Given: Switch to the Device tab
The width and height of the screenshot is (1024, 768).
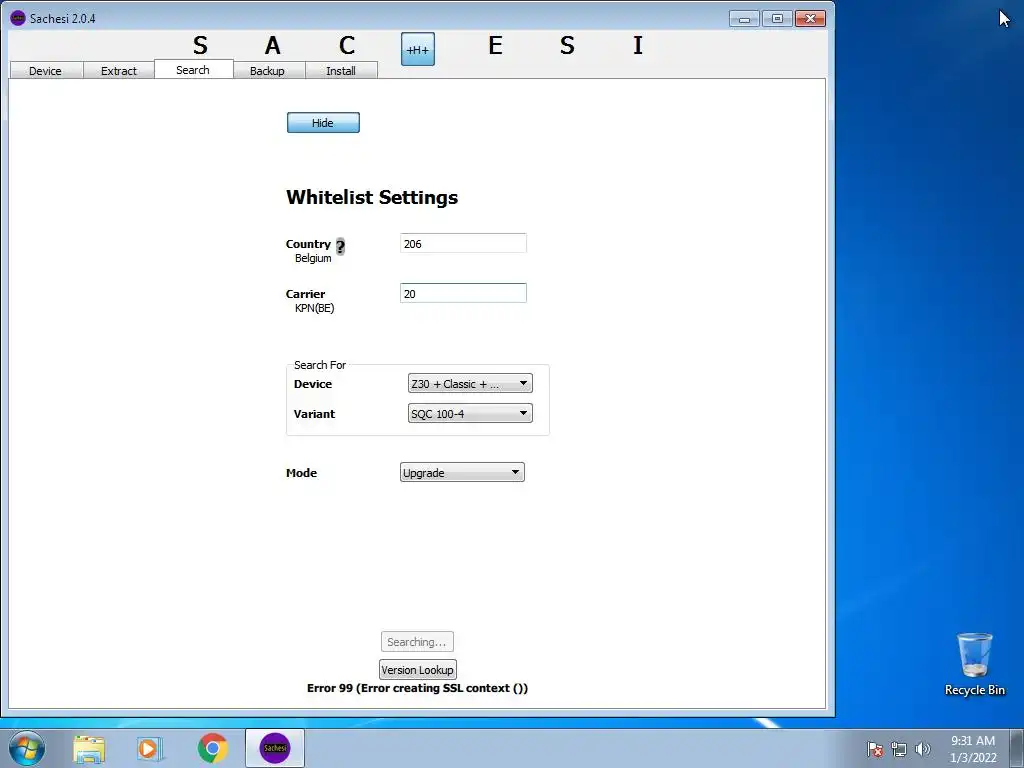Looking at the screenshot, I should (x=46, y=71).
